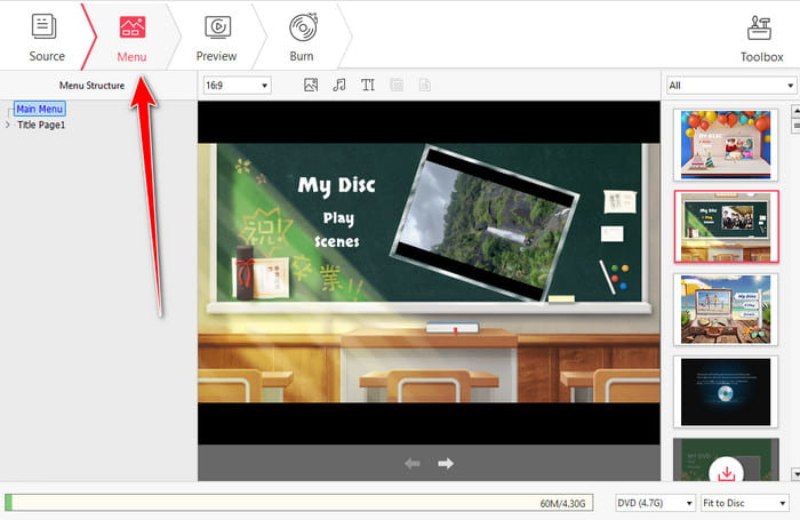Click the Scenes link on menu preview
The height and width of the screenshot is (520, 800).
(x=337, y=241)
